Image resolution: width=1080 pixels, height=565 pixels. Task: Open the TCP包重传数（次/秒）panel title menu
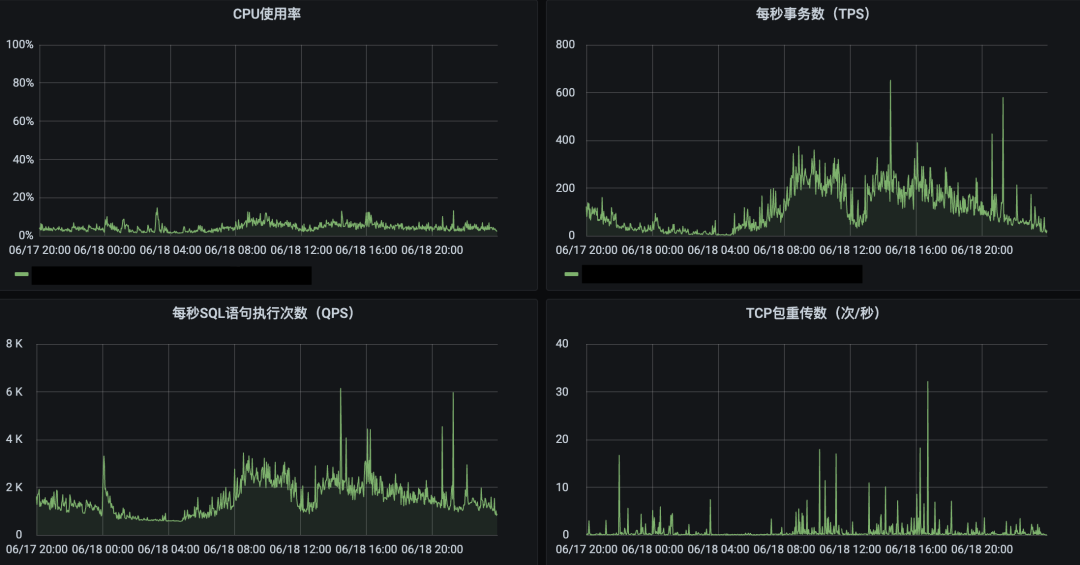[813, 314]
